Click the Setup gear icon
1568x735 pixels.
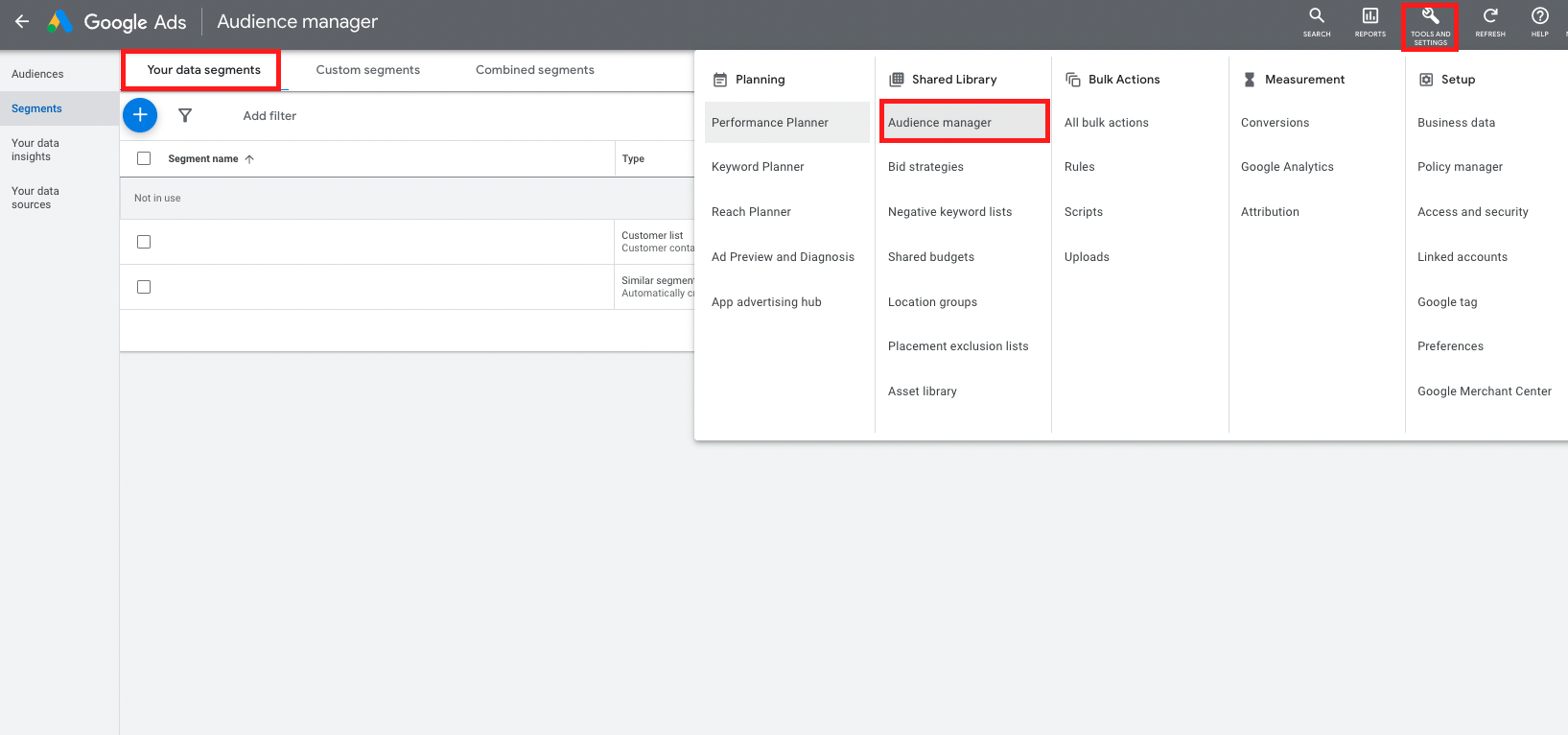tap(1426, 80)
